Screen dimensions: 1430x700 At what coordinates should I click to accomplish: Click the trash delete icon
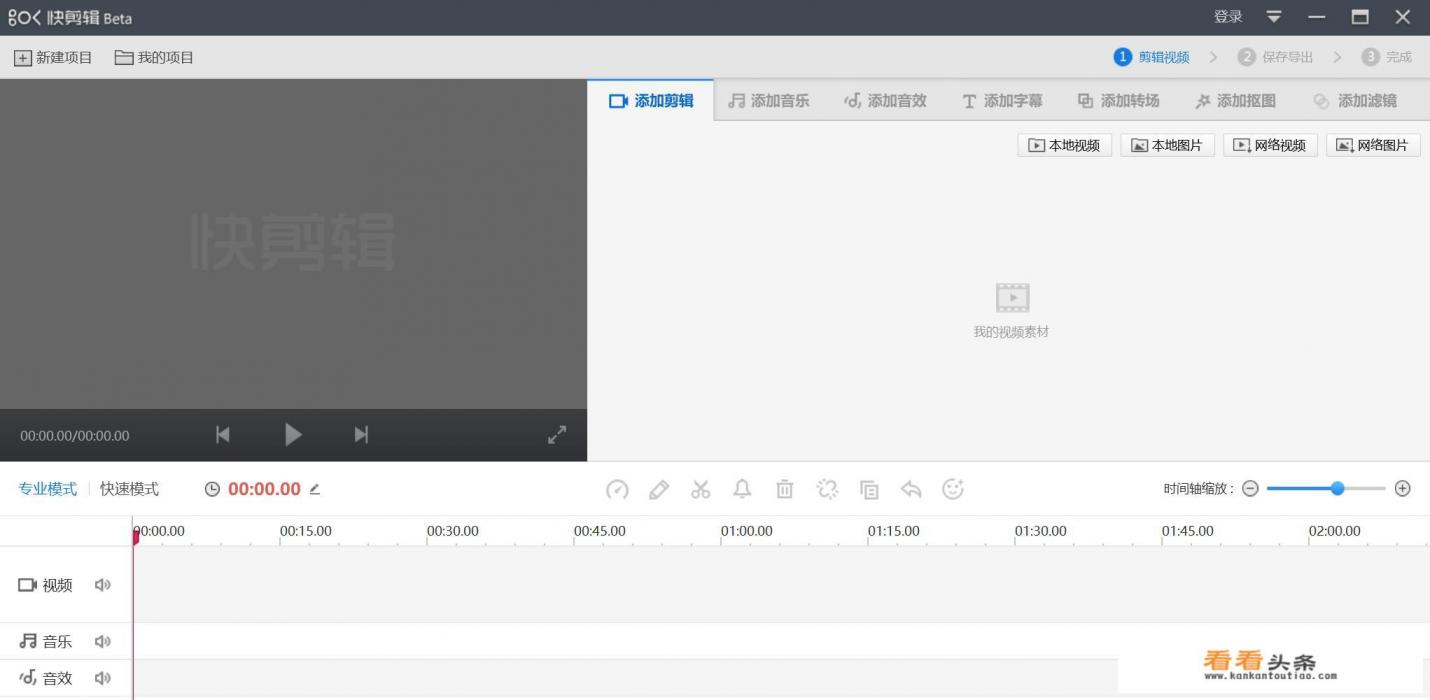point(785,489)
